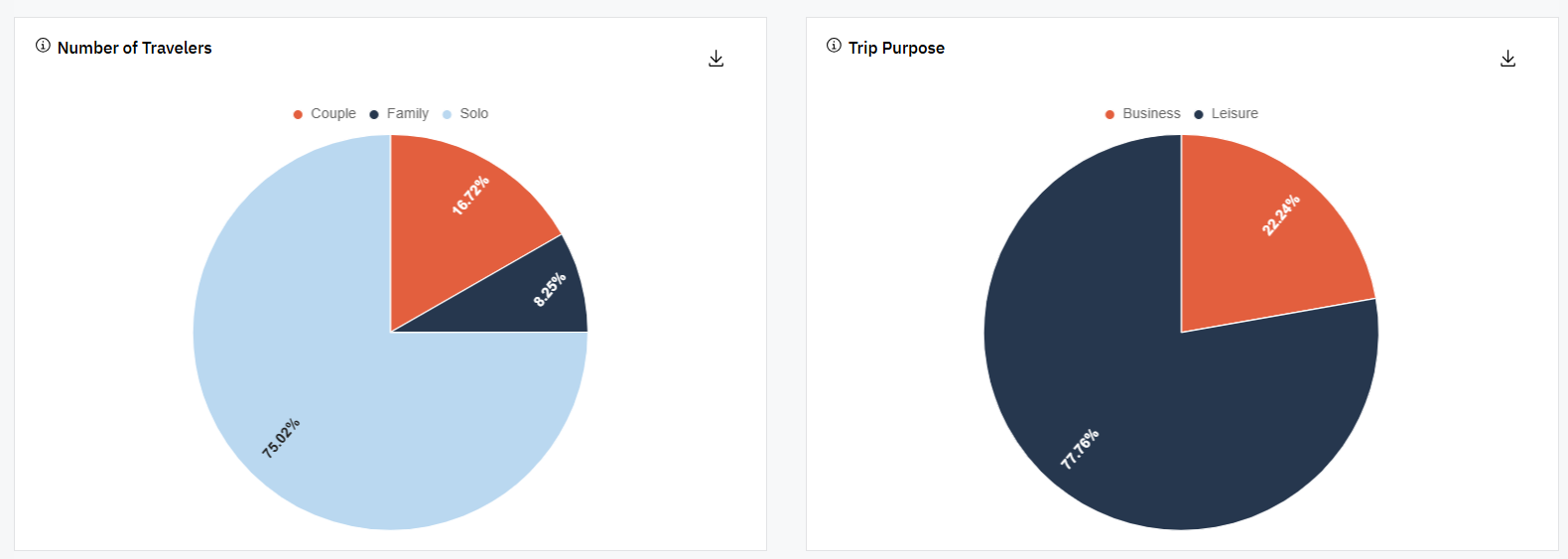
Task: Click the 8.25% data label
Action: coord(550,289)
